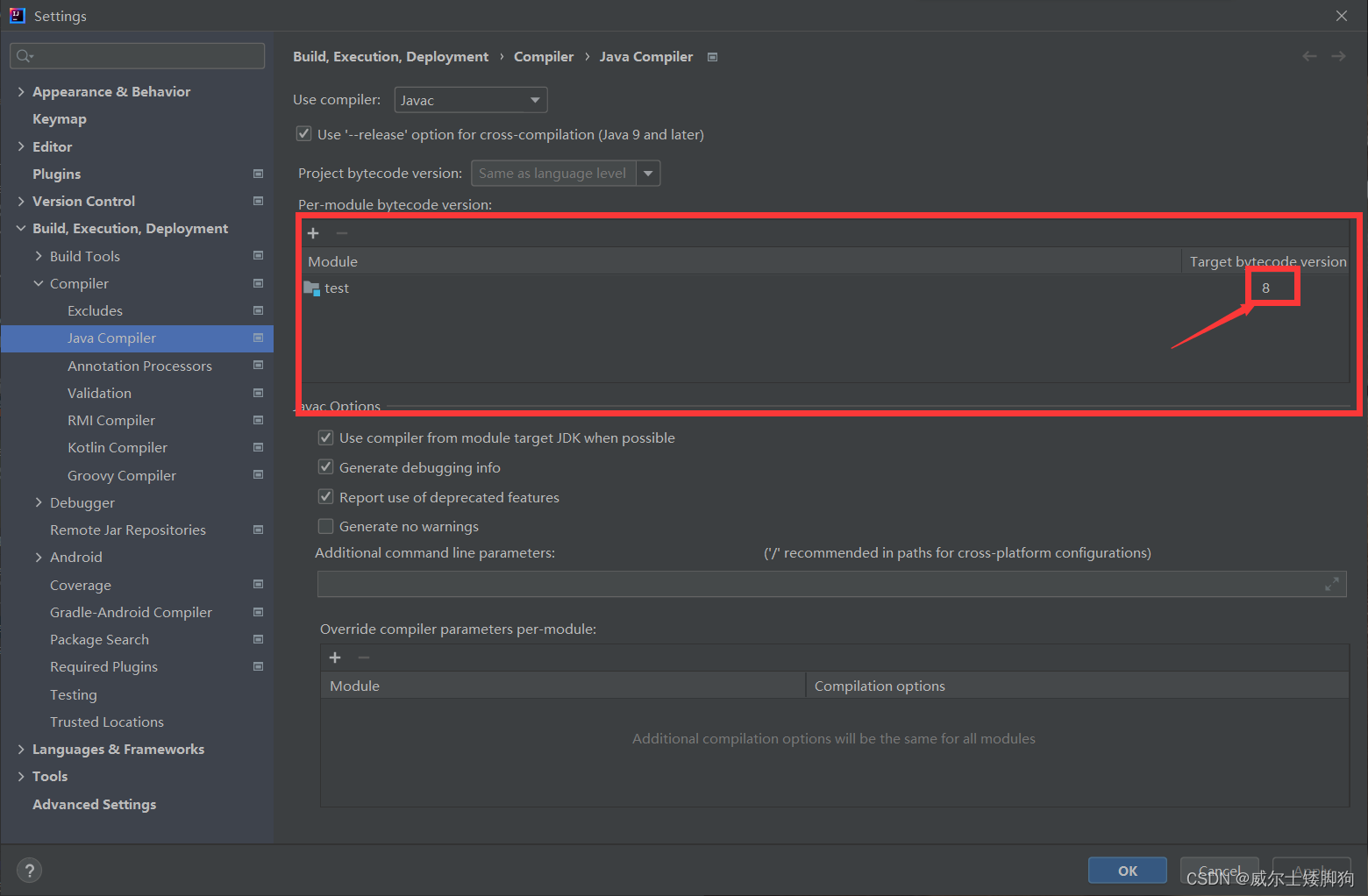Toggle Generate debugging info checkbox
This screenshot has height=896, width=1368.
click(325, 467)
